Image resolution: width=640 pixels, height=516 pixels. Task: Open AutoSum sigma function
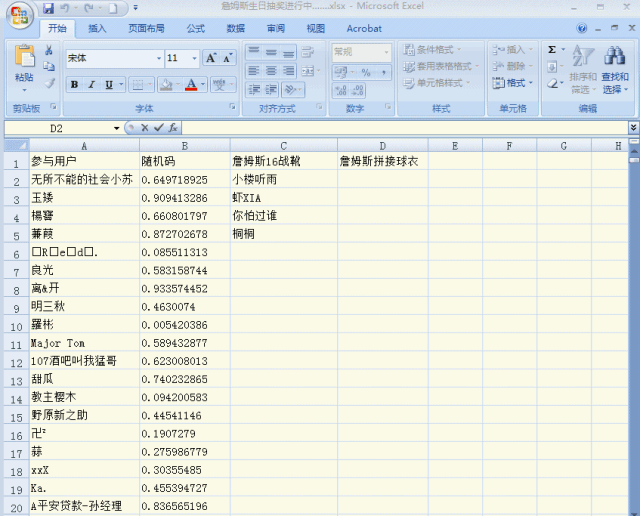552,49
